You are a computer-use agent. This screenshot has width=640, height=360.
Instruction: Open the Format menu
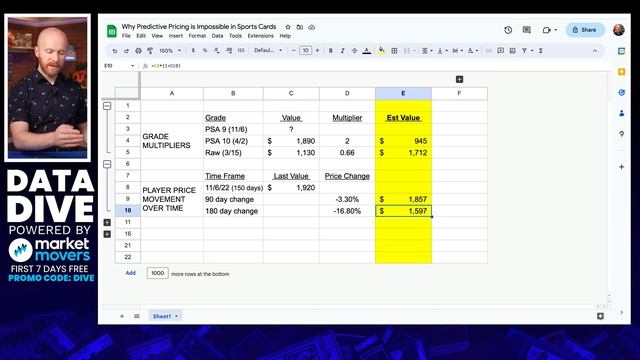coord(197,36)
